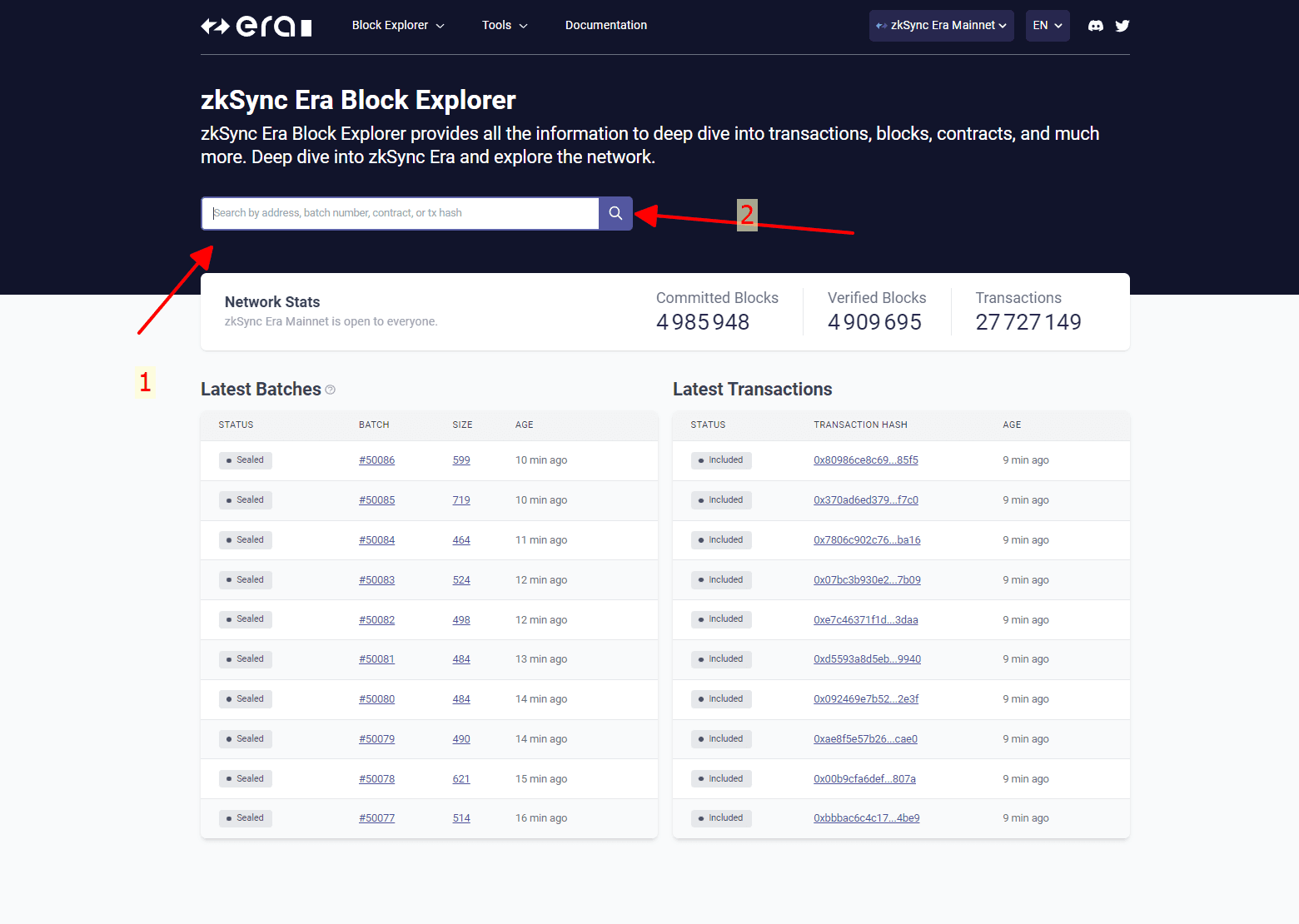Screen dimensions: 1299x924
Task: Open batch #50084
Action: point(377,540)
